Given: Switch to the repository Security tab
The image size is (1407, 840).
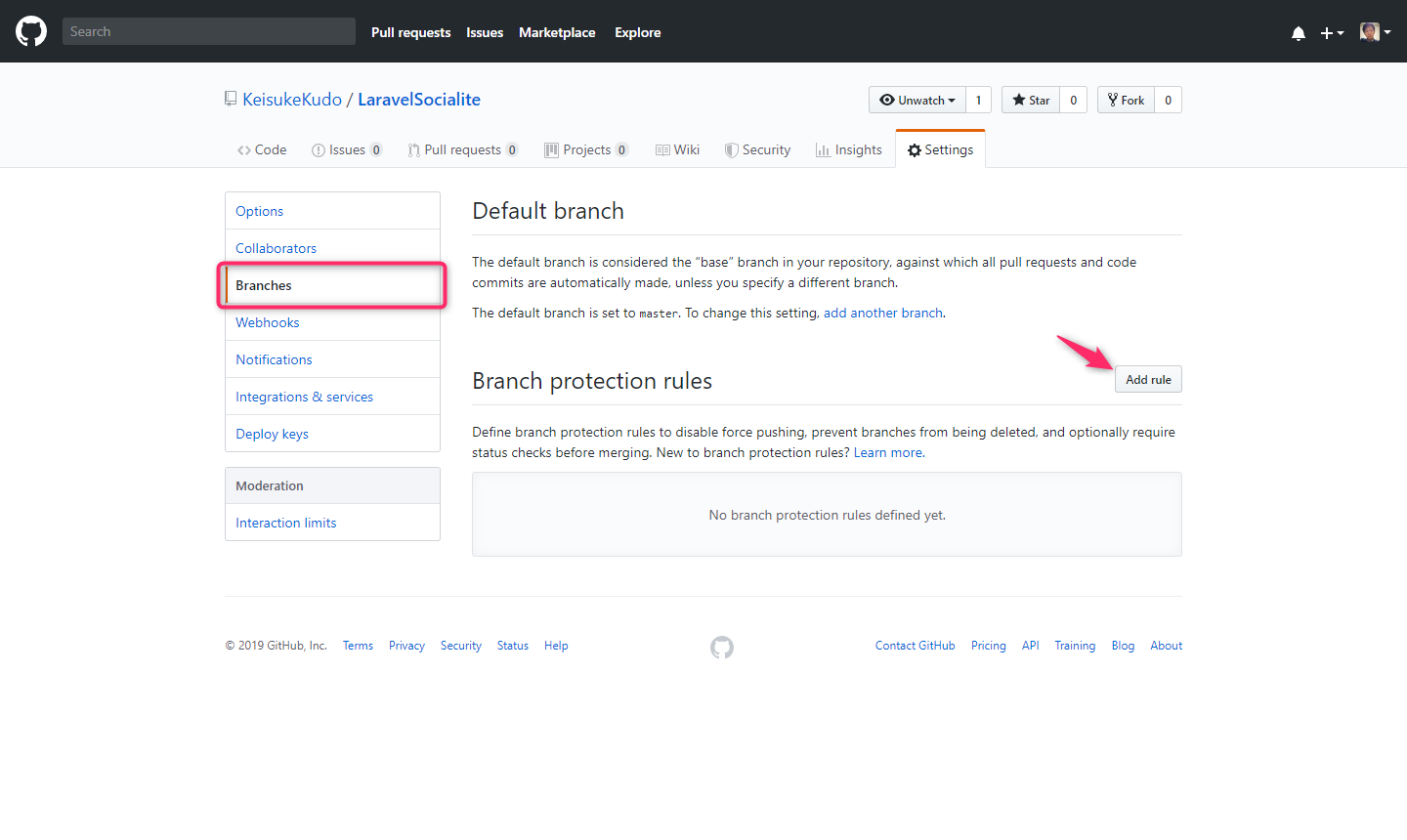Looking at the screenshot, I should click(x=758, y=149).
